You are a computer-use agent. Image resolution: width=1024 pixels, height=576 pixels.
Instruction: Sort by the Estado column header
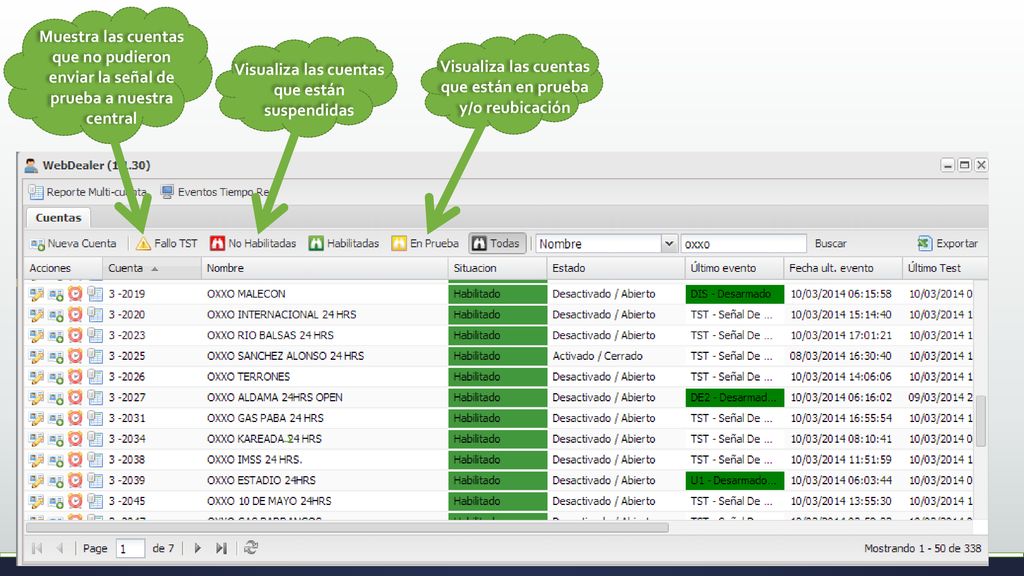coord(616,268)
